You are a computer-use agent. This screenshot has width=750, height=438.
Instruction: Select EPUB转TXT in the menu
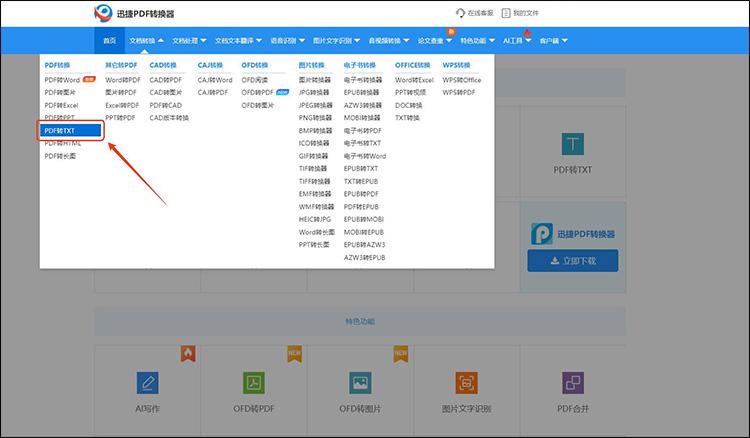[x=361, y=168]
